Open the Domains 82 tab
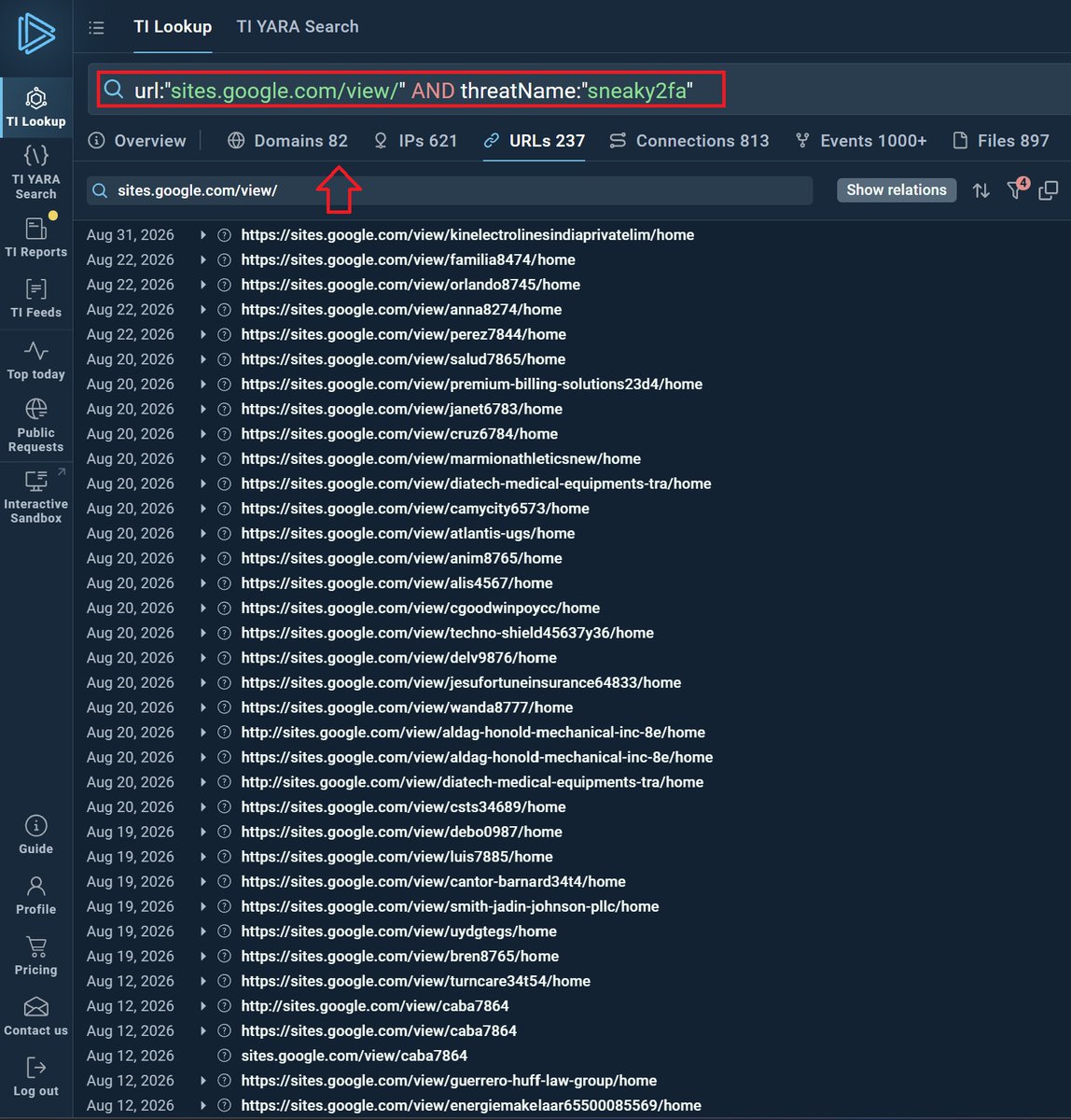Screen dimensions: 1071x1120 [x=287, y=141]
